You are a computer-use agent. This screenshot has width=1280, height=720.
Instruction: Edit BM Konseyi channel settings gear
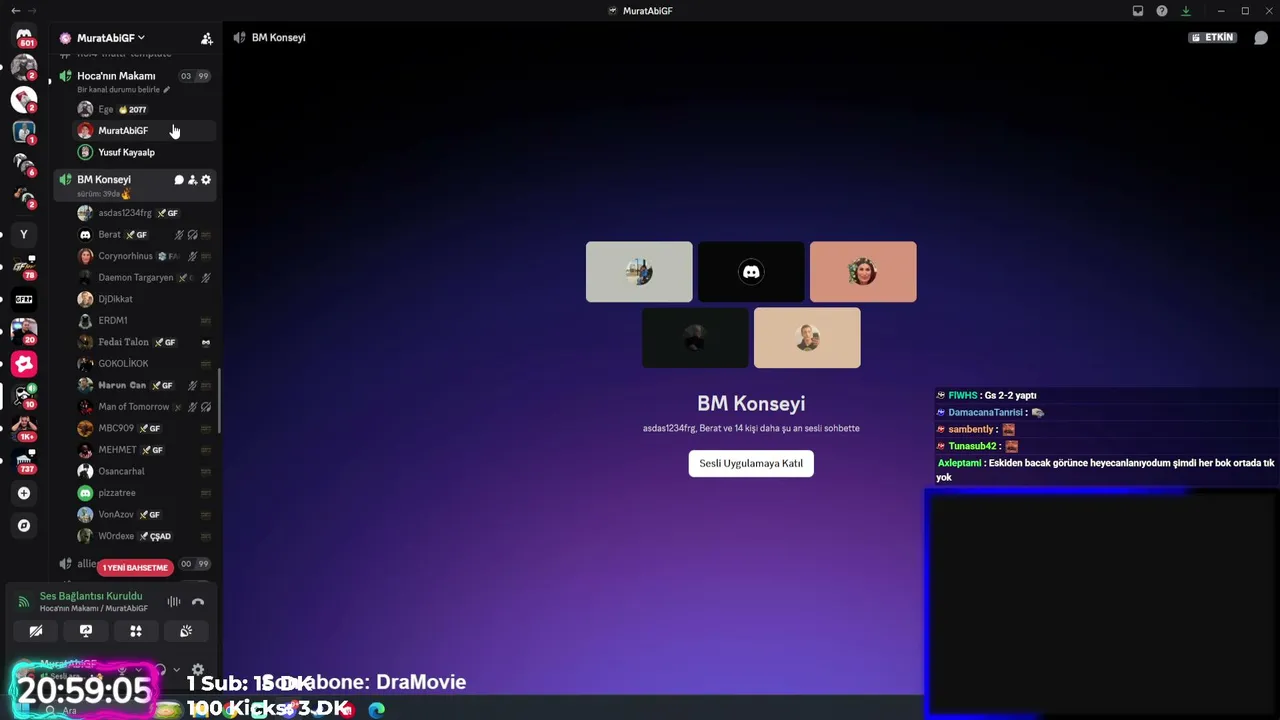(206, 180)
